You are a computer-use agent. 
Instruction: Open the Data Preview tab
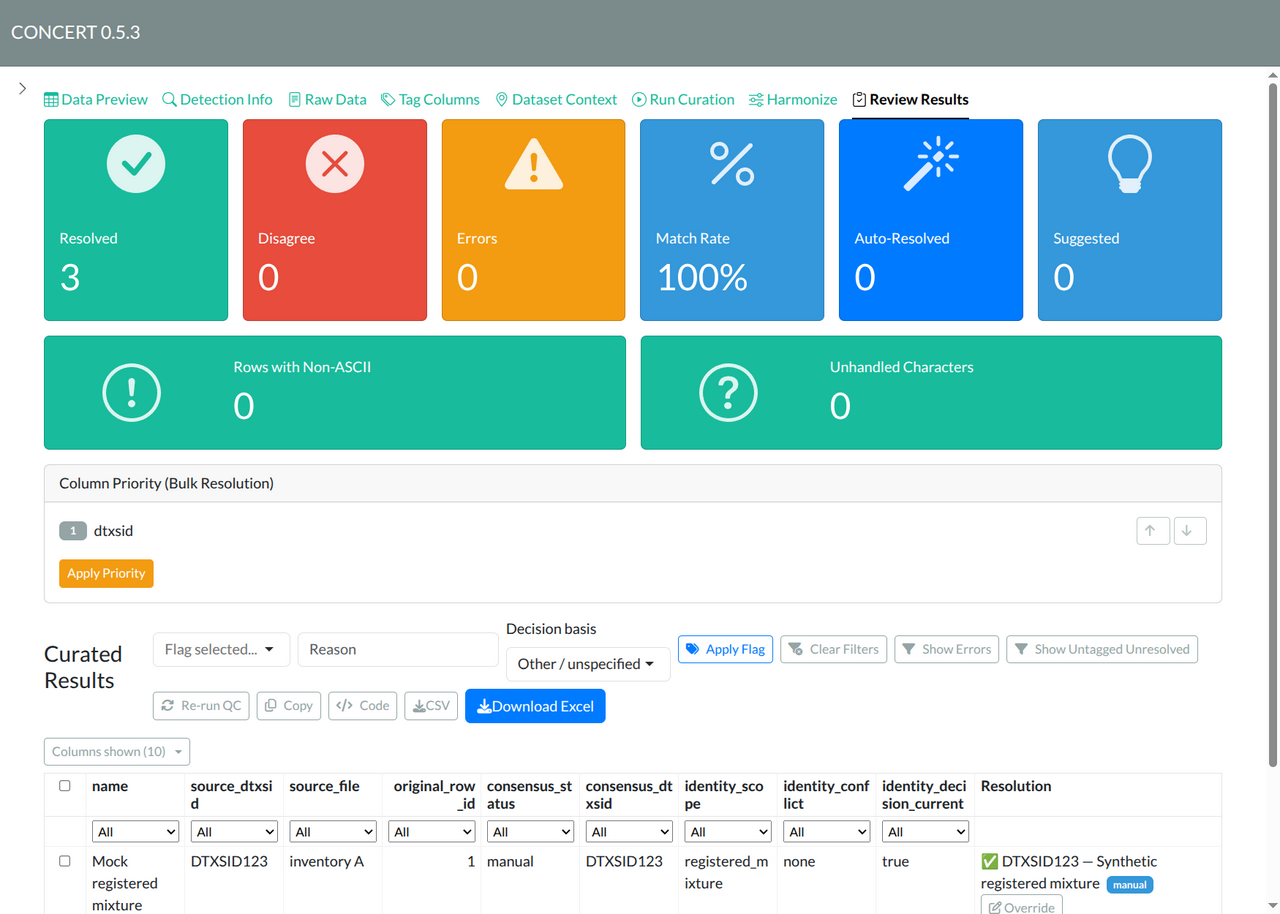(x=96, y=99)
